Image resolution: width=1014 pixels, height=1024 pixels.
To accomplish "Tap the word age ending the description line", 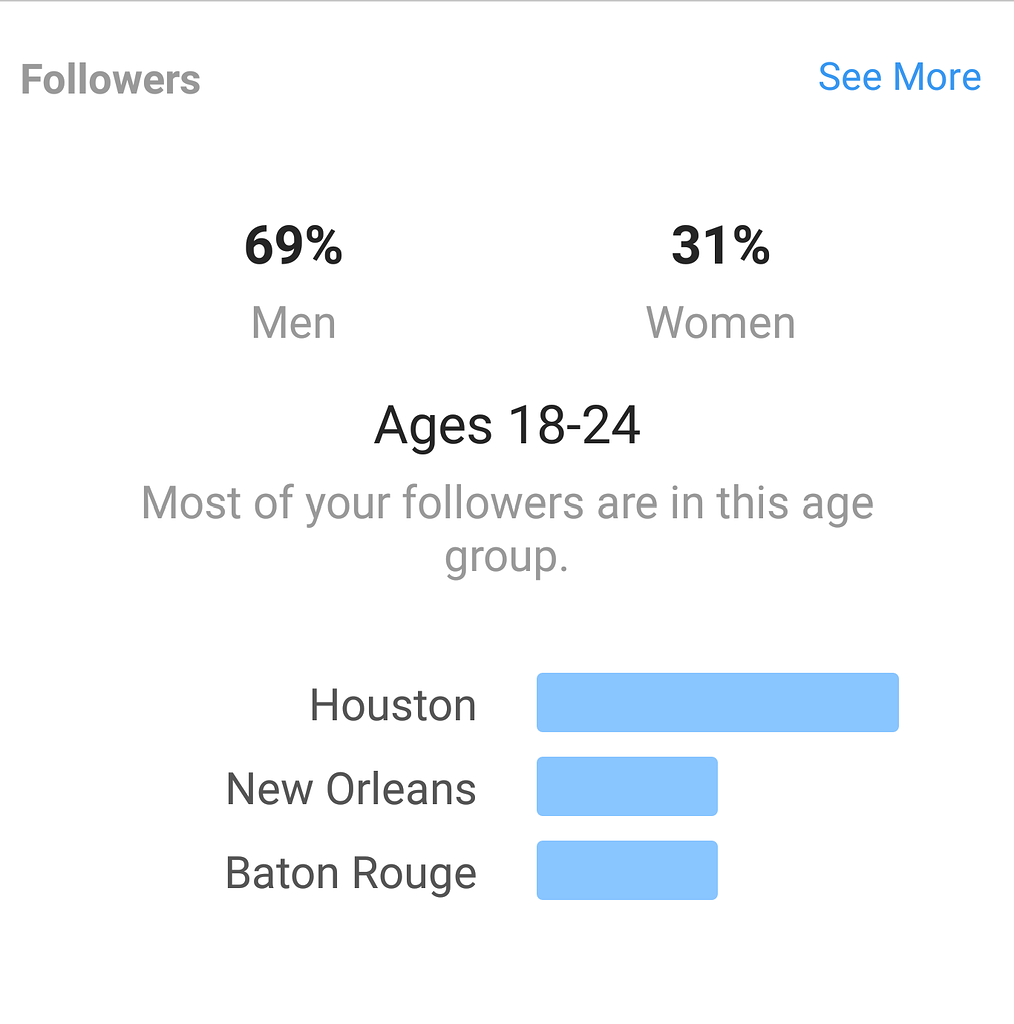I will [832, 505].
